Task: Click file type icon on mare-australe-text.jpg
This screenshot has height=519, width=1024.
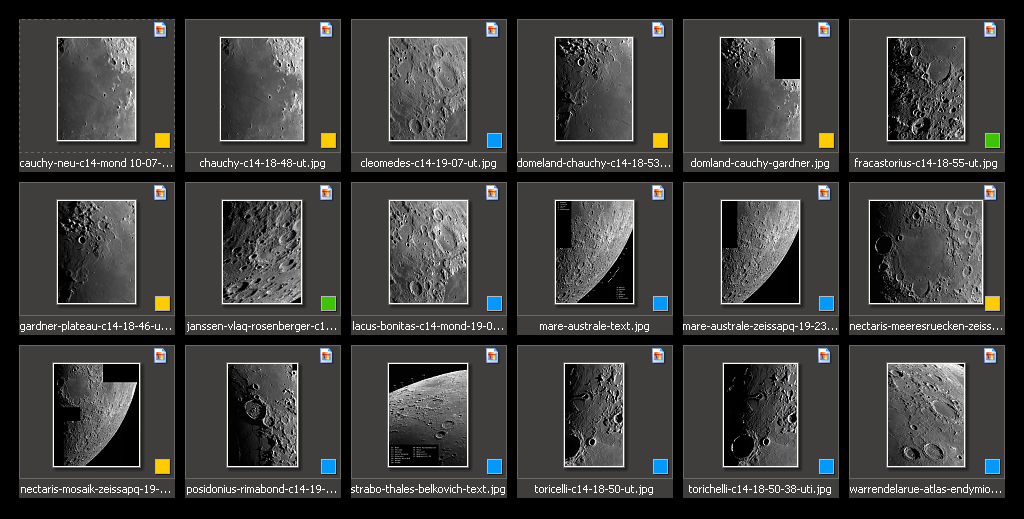Action: tap(658, 192)
